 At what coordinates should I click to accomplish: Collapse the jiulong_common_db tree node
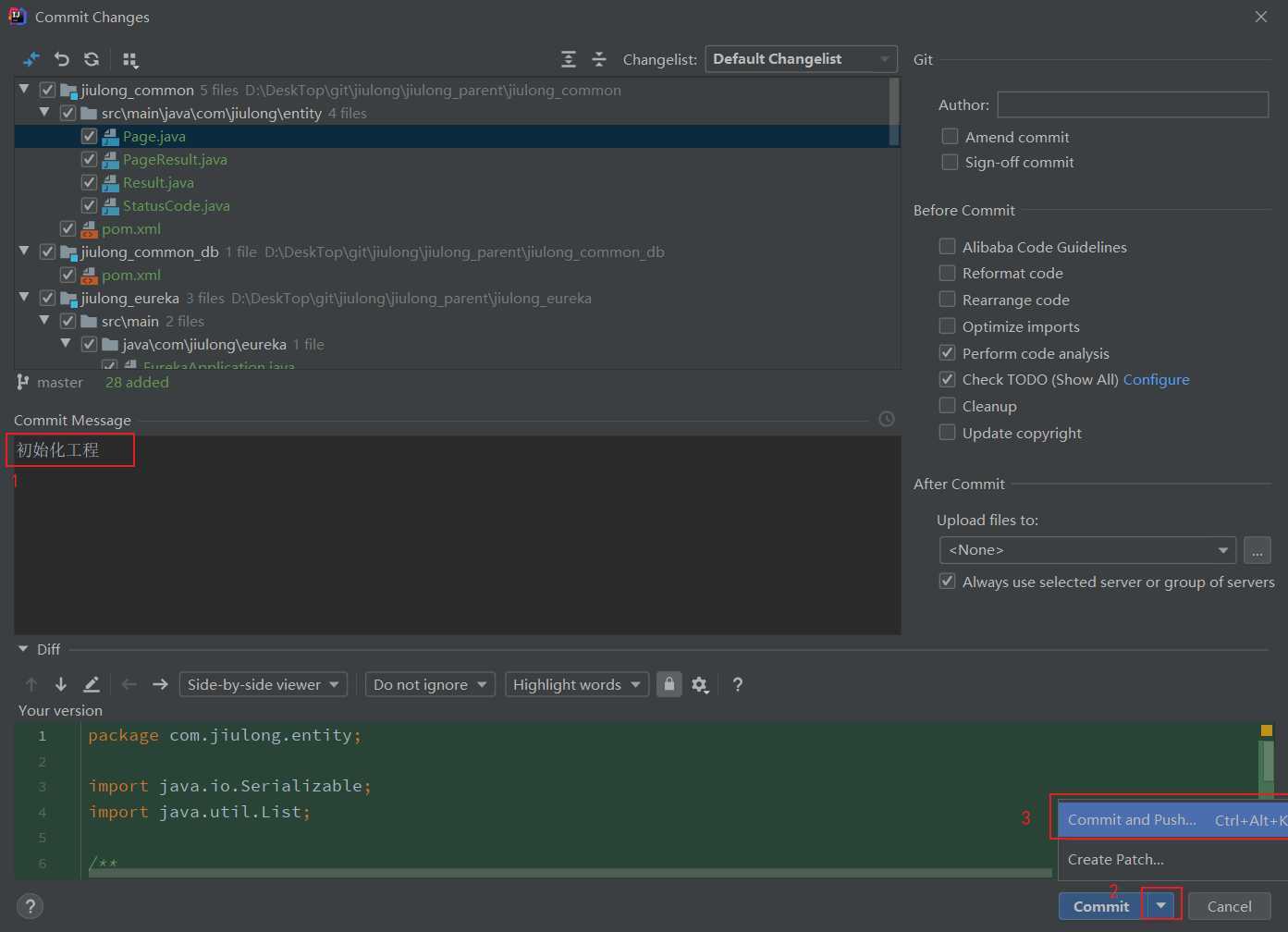24,251
